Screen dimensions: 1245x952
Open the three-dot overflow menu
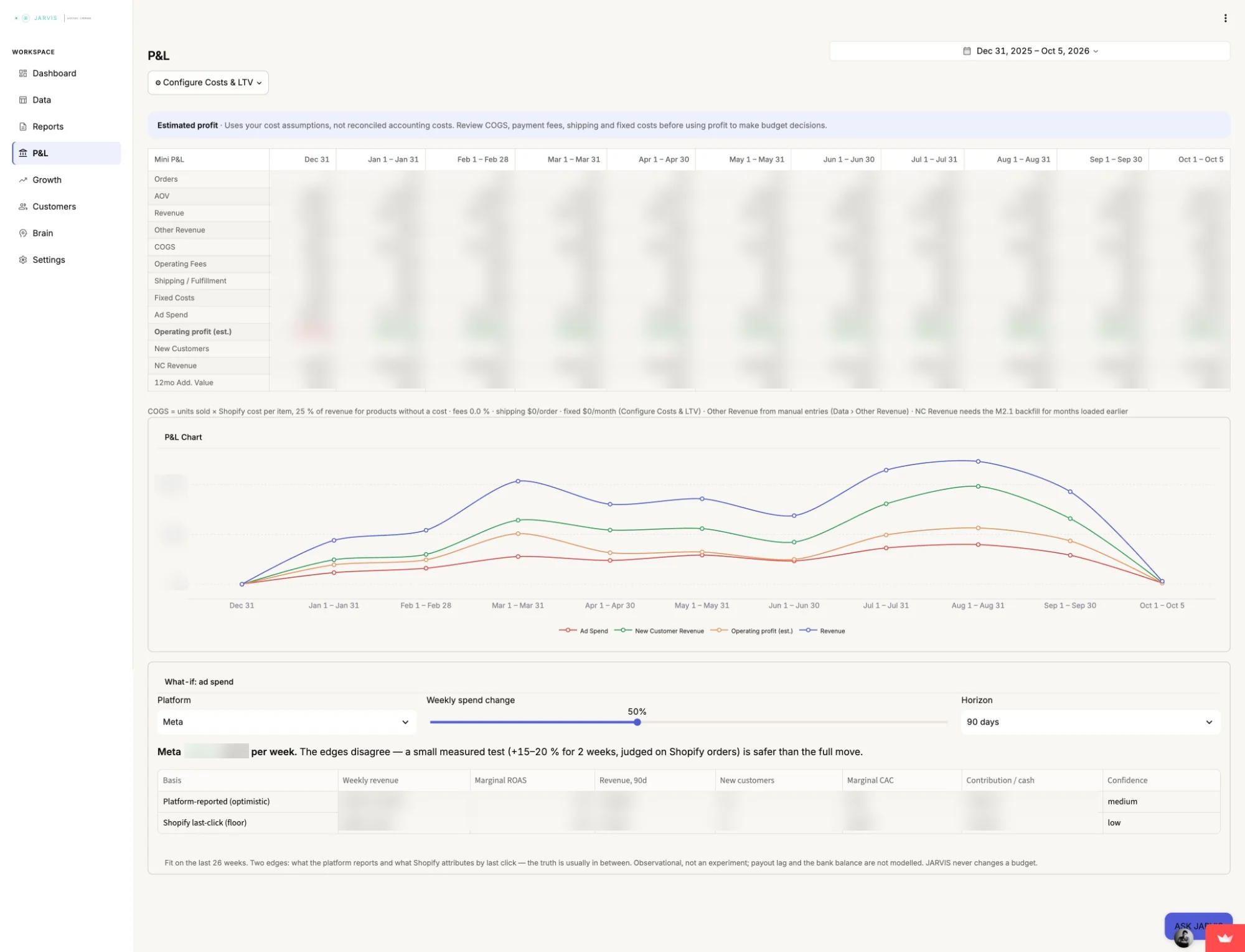[x=1225, y=18]
